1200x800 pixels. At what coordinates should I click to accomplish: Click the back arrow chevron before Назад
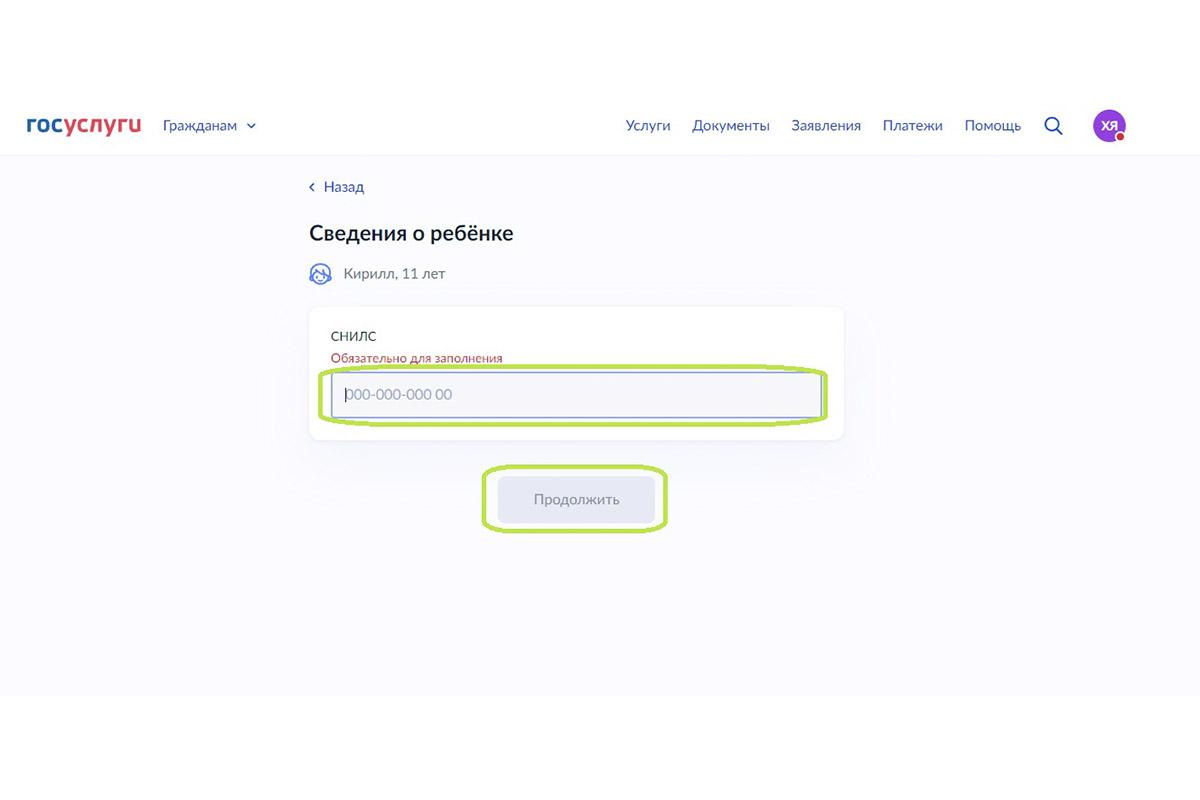point(312,187)
